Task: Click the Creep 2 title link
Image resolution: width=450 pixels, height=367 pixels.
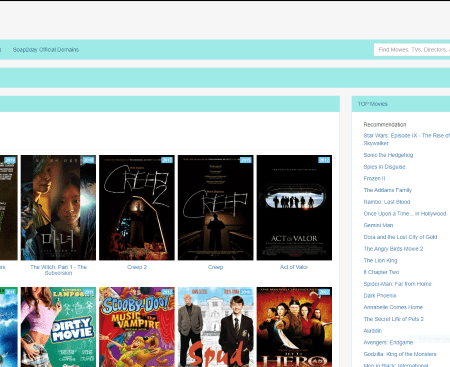Action: [137, 267]
